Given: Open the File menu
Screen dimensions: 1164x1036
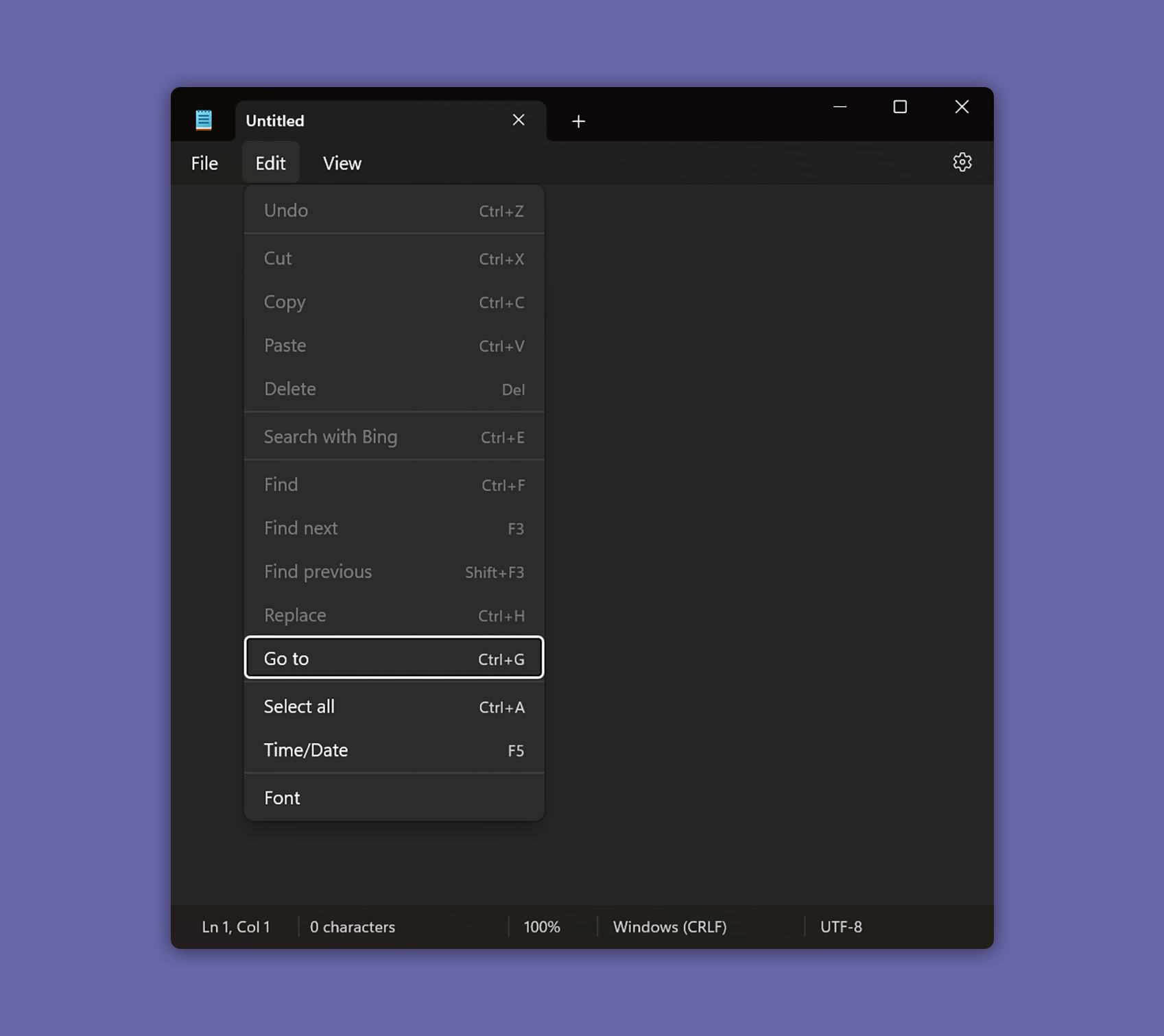Looking at the screenshot, I should [204, 162].
